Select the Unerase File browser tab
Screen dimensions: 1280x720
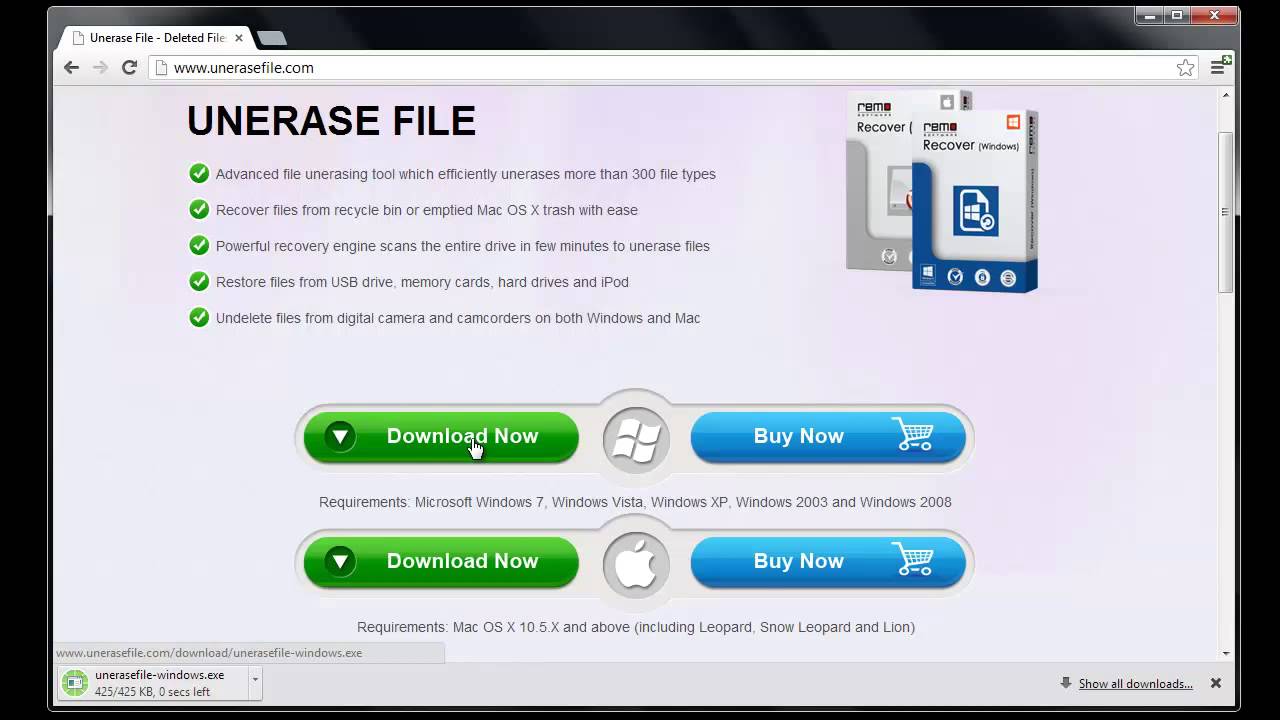tap(155, 38)
